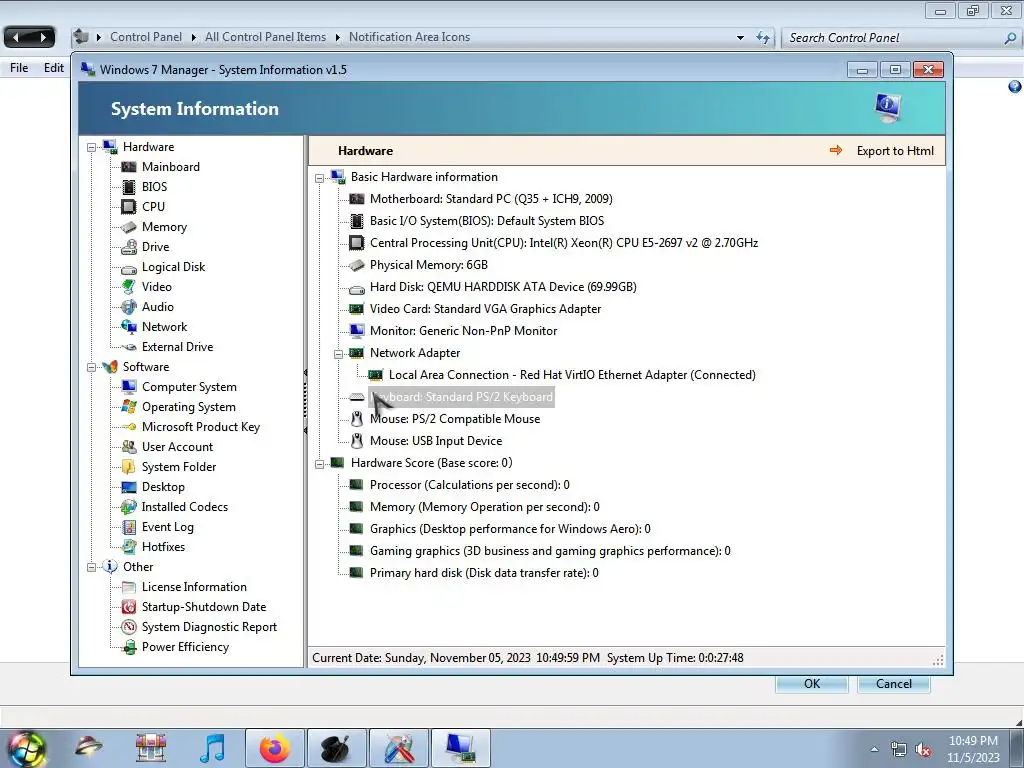Open the Computer System icon
The width and height of the screenshot is (1024, 768).
click(129, 387)
